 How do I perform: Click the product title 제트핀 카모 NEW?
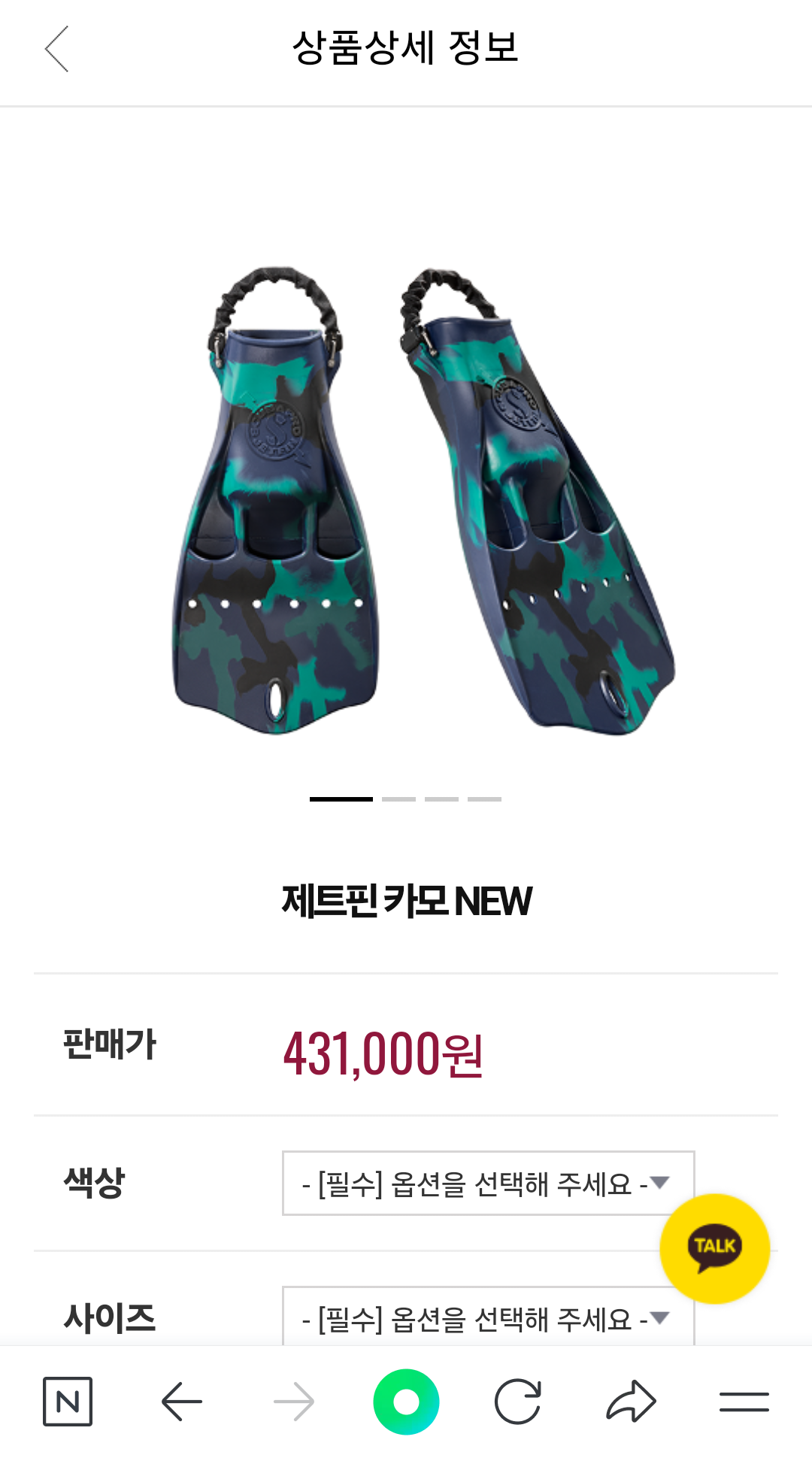[x=407, y=901]
